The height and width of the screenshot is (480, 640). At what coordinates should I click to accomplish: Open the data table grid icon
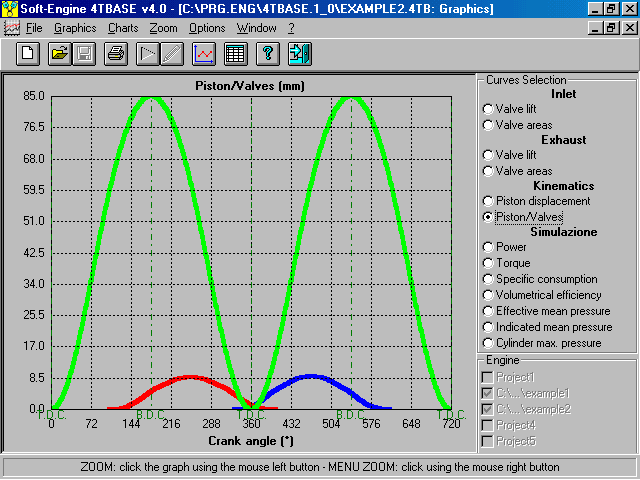tap(236, 54)
